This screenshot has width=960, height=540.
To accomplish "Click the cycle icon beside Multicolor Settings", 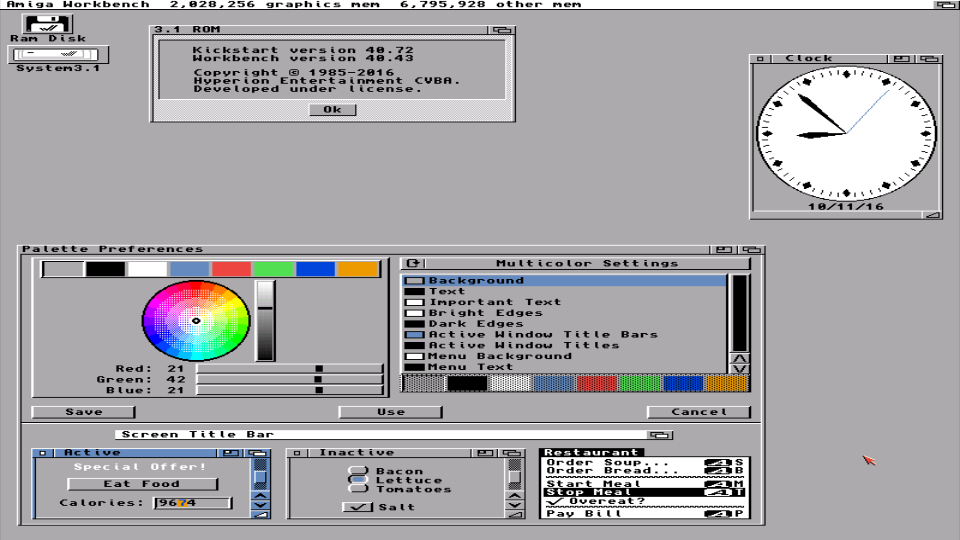I will (411, 264).
